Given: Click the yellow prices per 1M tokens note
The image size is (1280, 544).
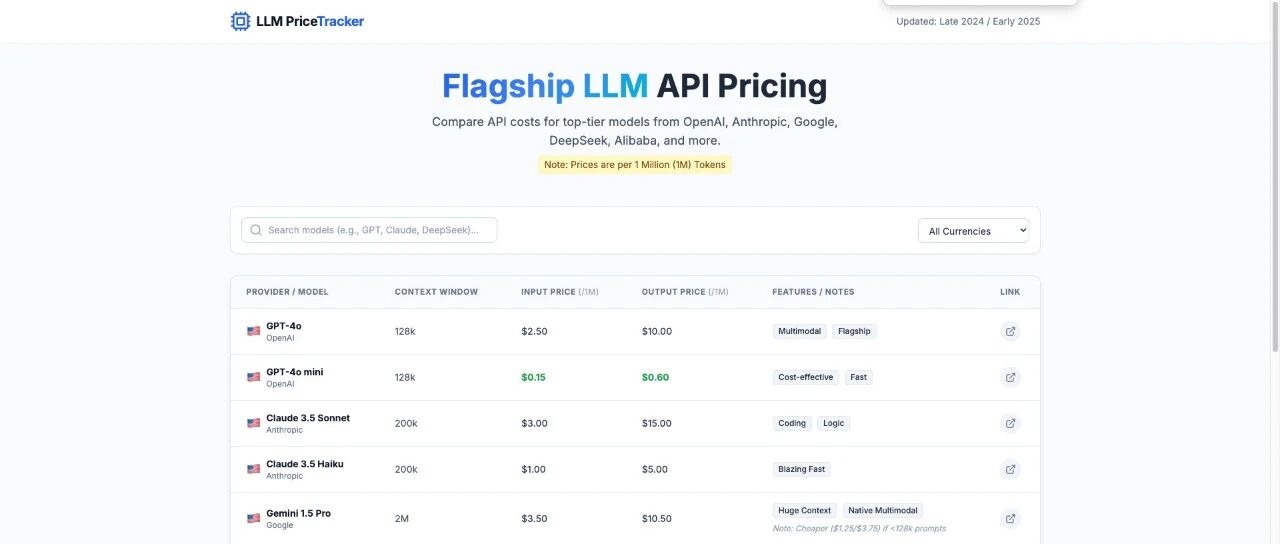Looking at the screenshot, I should 635,164.
